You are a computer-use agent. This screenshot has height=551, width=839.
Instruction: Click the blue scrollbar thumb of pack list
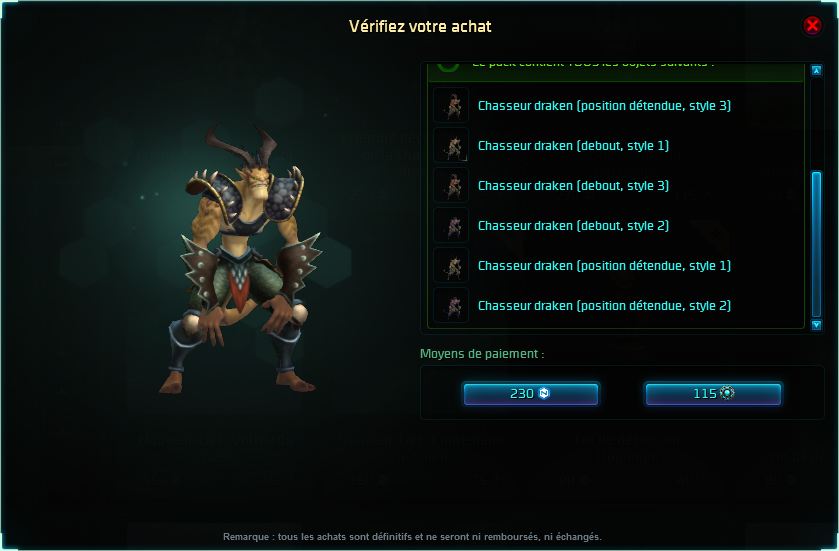pos(816,244)
